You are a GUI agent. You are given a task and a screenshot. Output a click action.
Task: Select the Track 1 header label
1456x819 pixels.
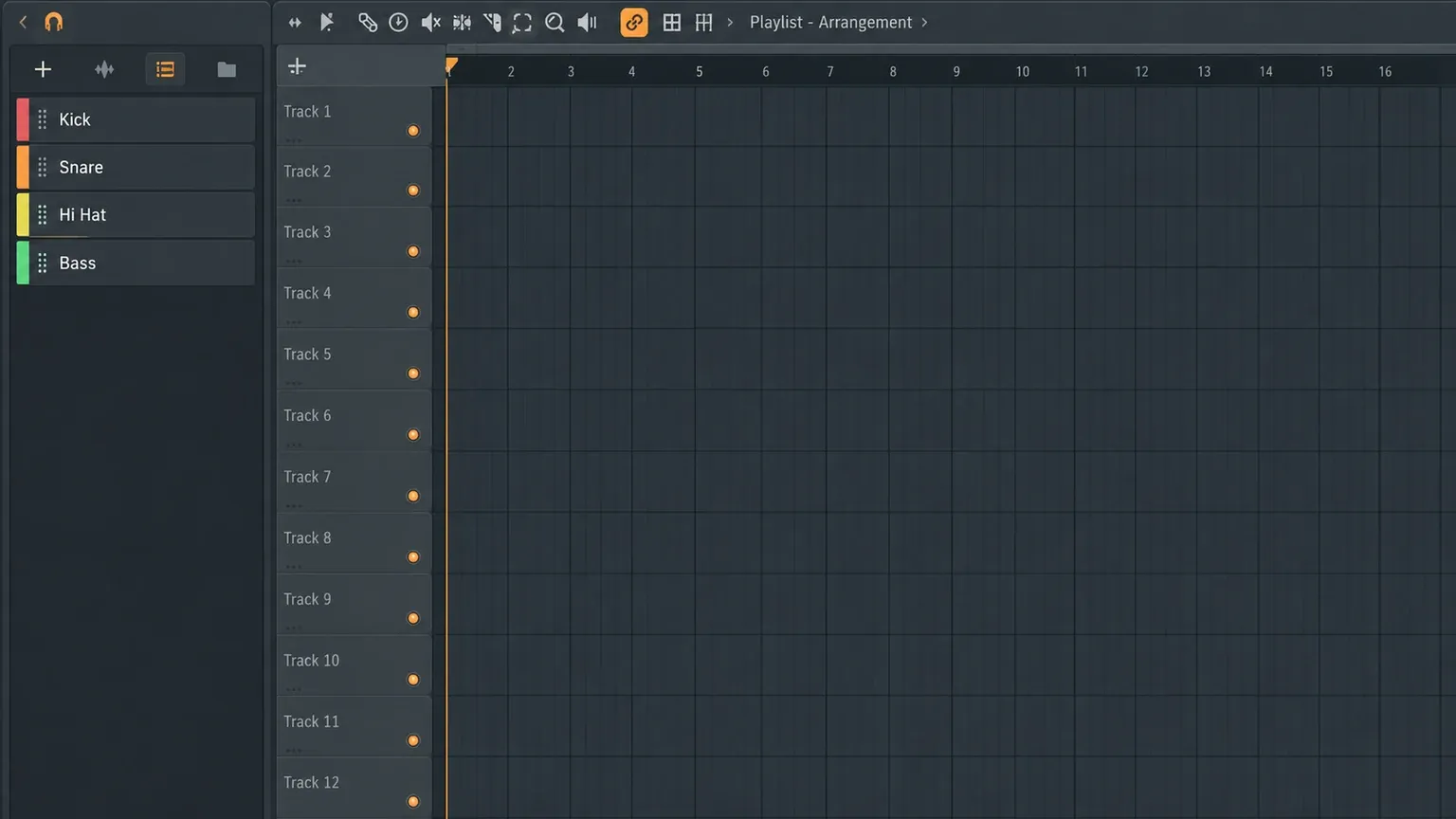pyautogui.click(x=307, y=111)
